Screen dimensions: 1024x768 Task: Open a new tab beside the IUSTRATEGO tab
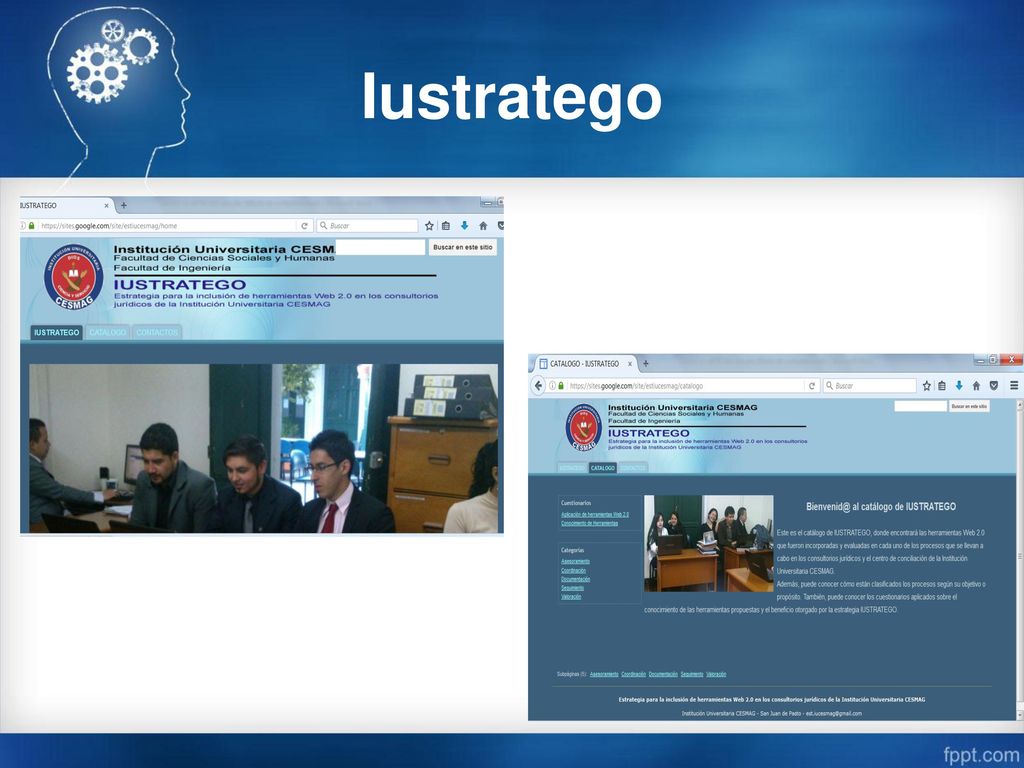pos(123,205)
